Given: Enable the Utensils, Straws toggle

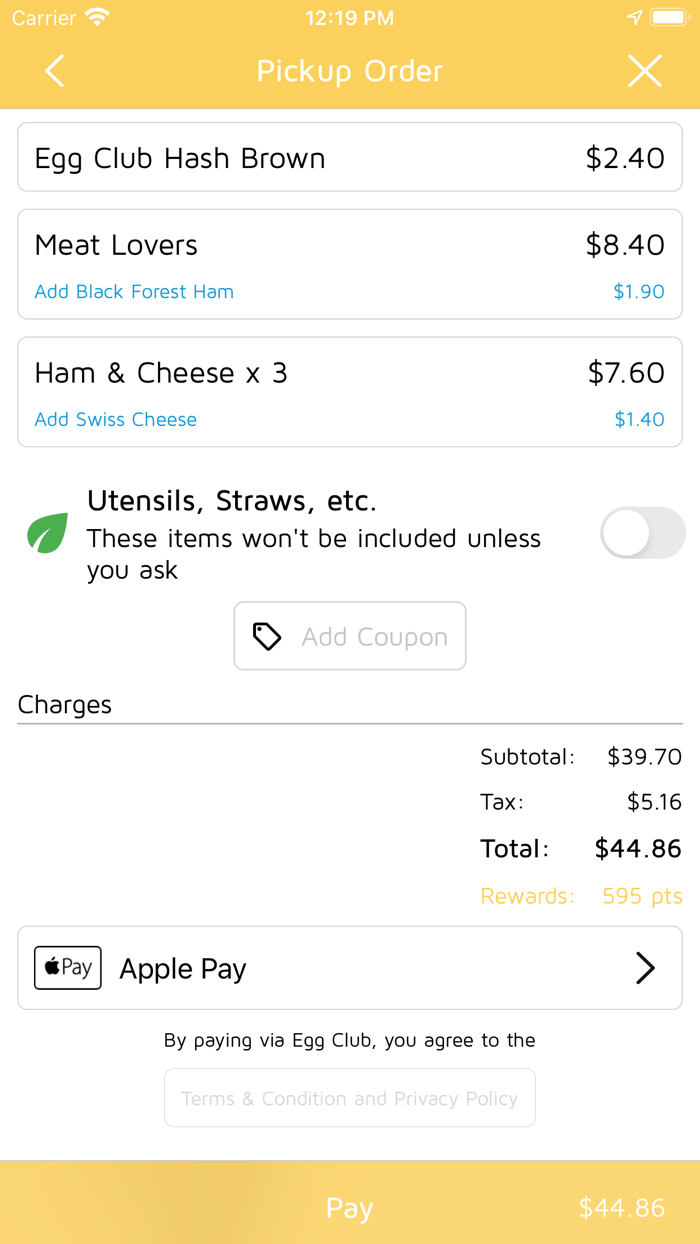Looking at the screenshot, I should tap(642, 533).
